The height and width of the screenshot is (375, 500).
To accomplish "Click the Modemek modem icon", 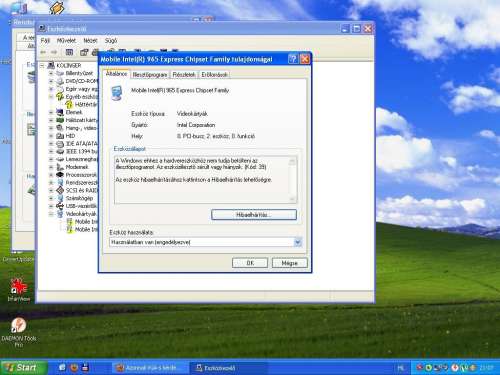I will tap(60, 167).
